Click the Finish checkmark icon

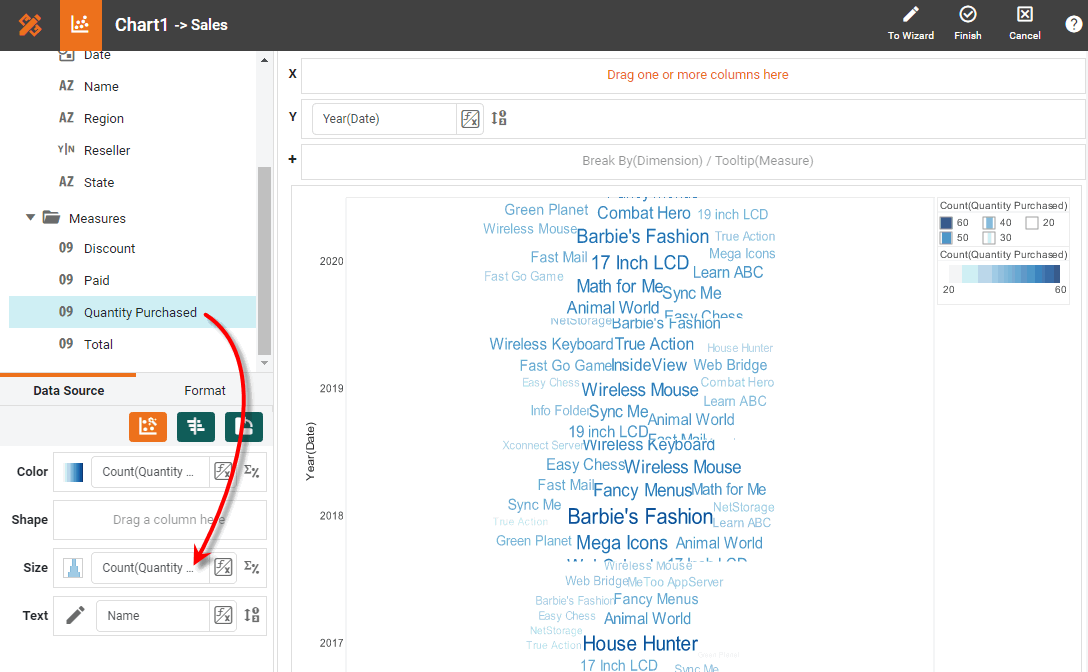(967, 15)
